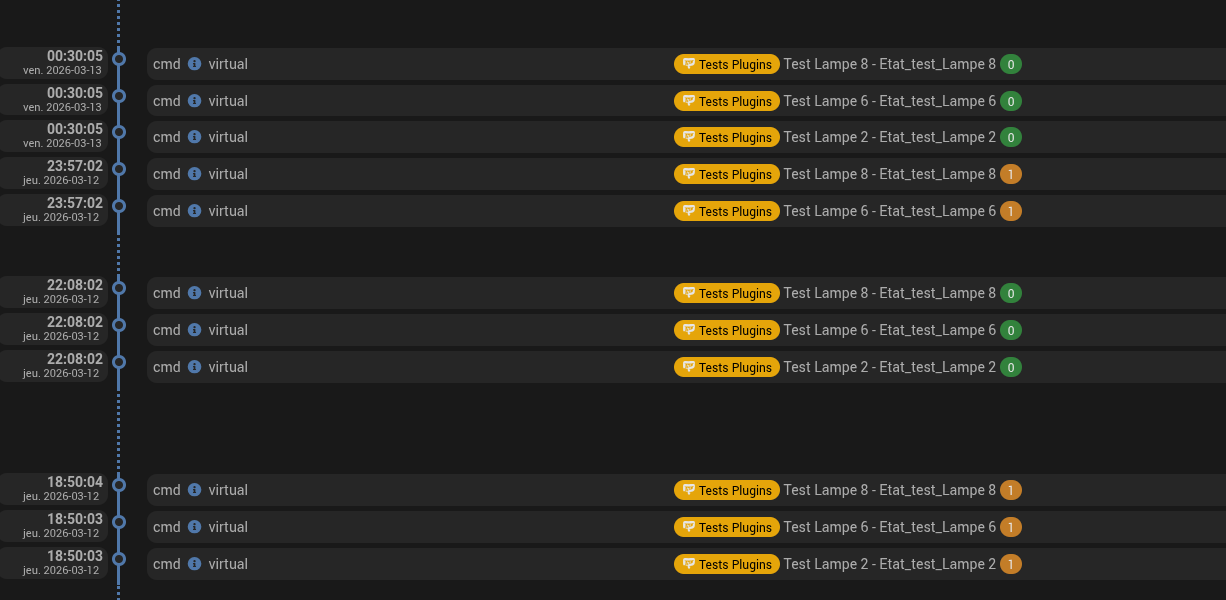This screenshot has height=600, width=1226.
Task: Select timeline marker for 00:30:05 Lampe 6 event
Action: coord(119,96)
